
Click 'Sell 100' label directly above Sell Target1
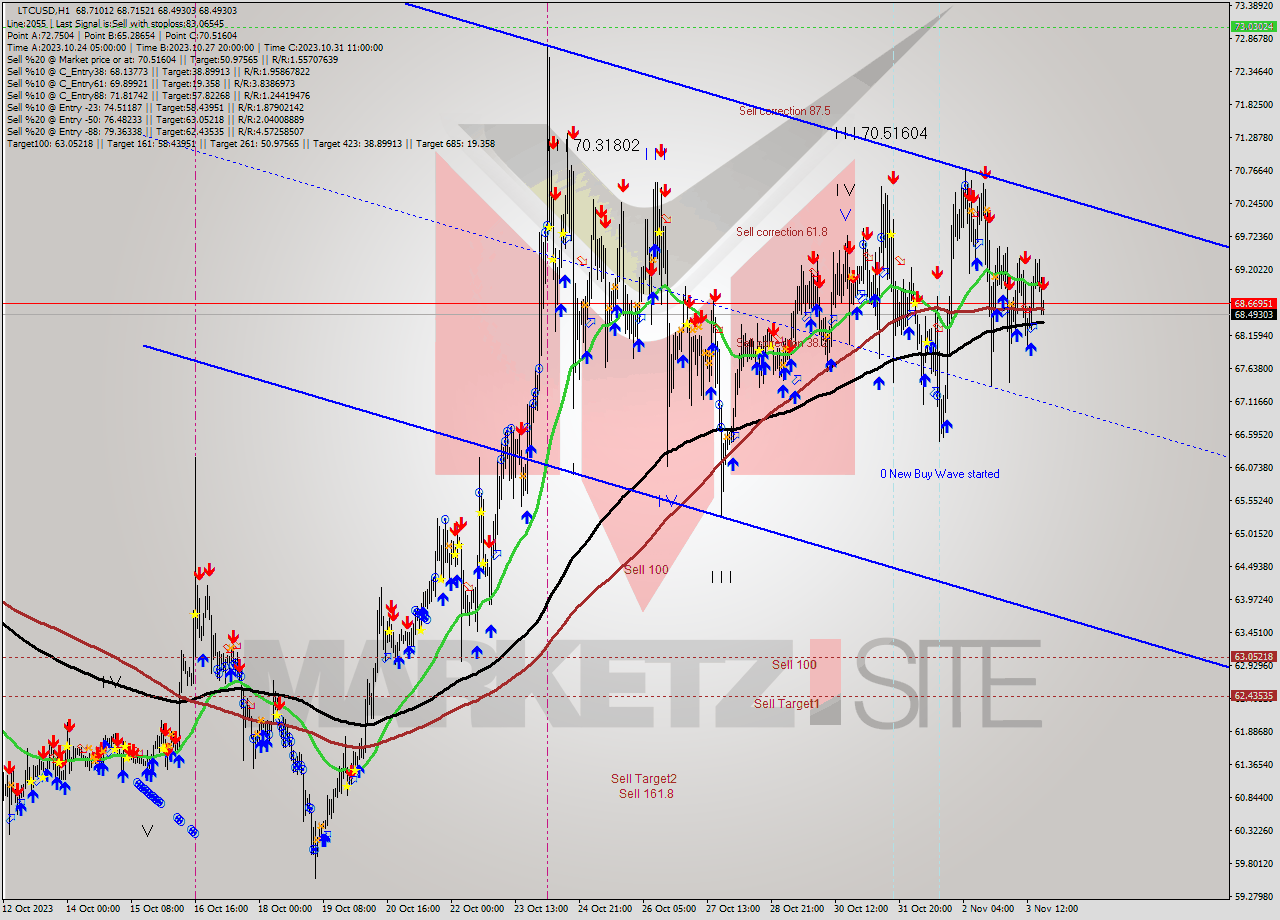click(x=794, y=665)
